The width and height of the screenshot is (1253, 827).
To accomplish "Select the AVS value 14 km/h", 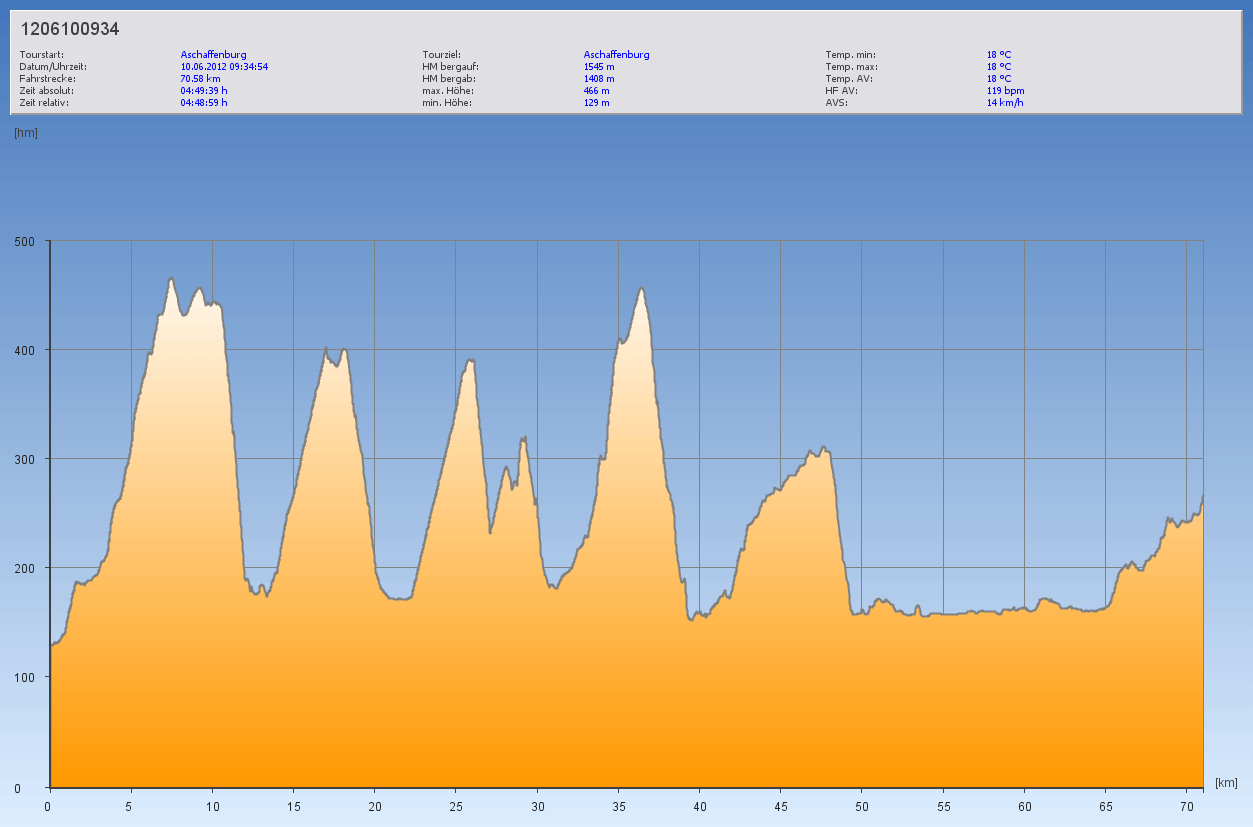I will click(x=1005, y=102).
